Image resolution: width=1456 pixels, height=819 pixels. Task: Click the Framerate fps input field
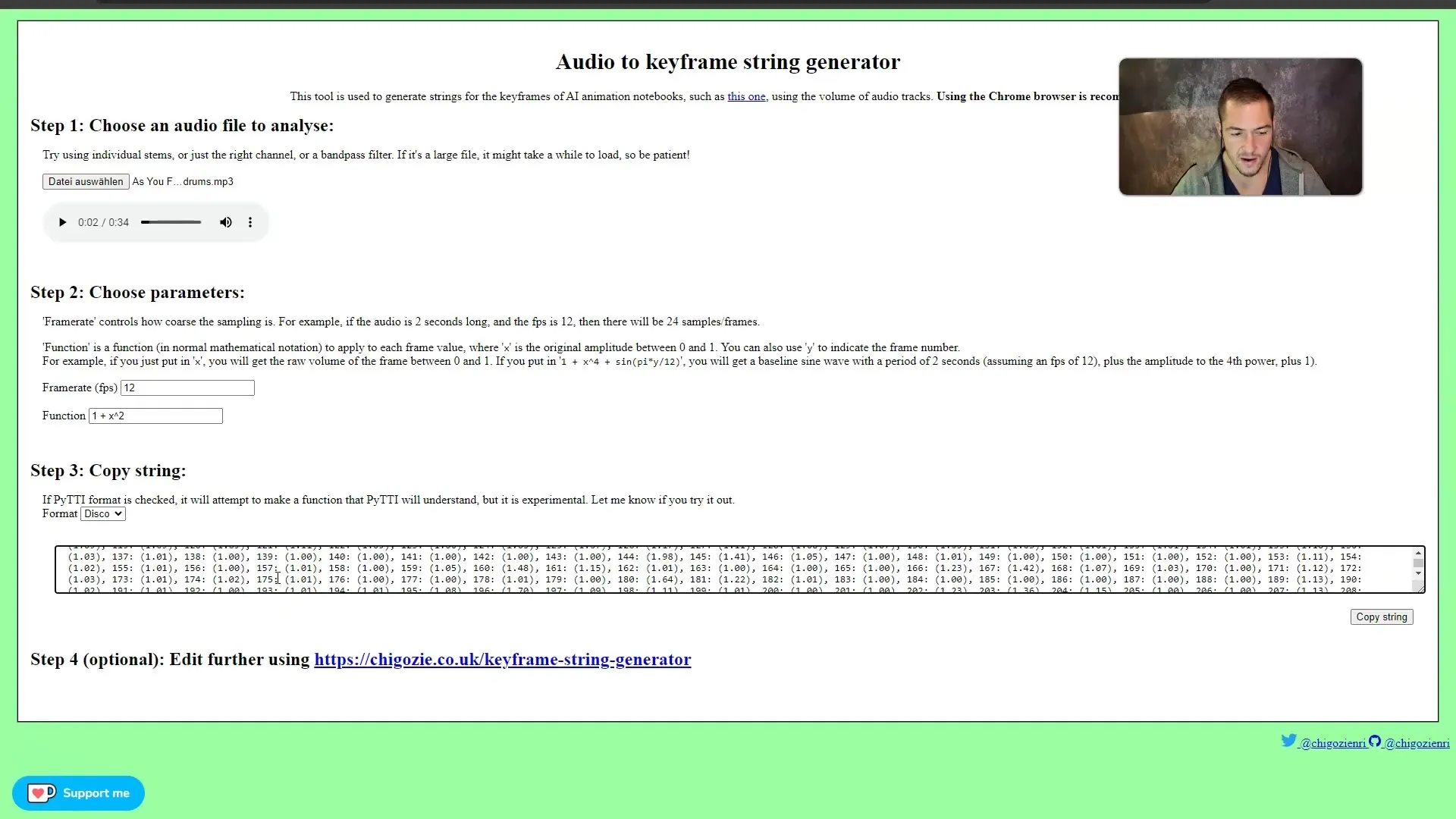pos(187,387)
